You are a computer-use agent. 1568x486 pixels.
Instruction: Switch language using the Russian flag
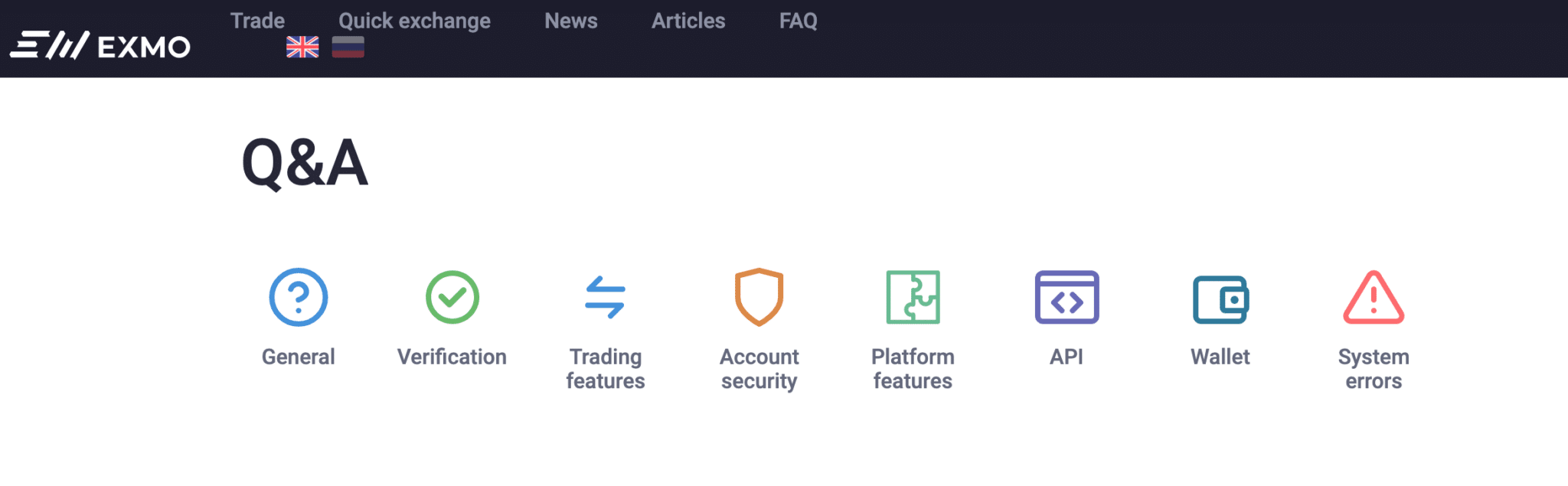348,47
